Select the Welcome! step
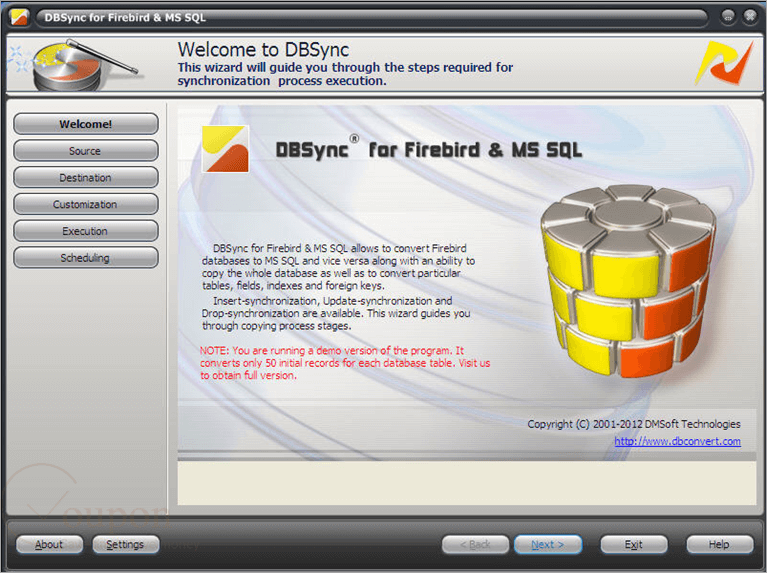 pyautogui.click(x=86, y=124)
